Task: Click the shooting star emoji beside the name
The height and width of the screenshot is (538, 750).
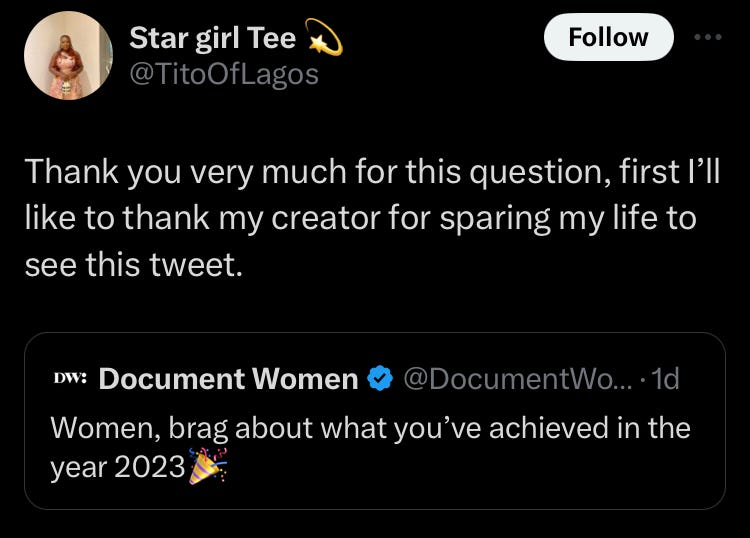Action: click(x=324, y=36)
